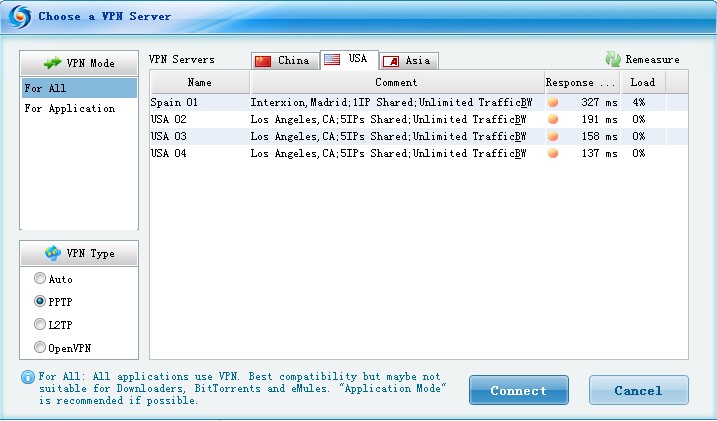Click the status dot for USA 03
This screenshot has height=421, width=717.
point(553,136)
